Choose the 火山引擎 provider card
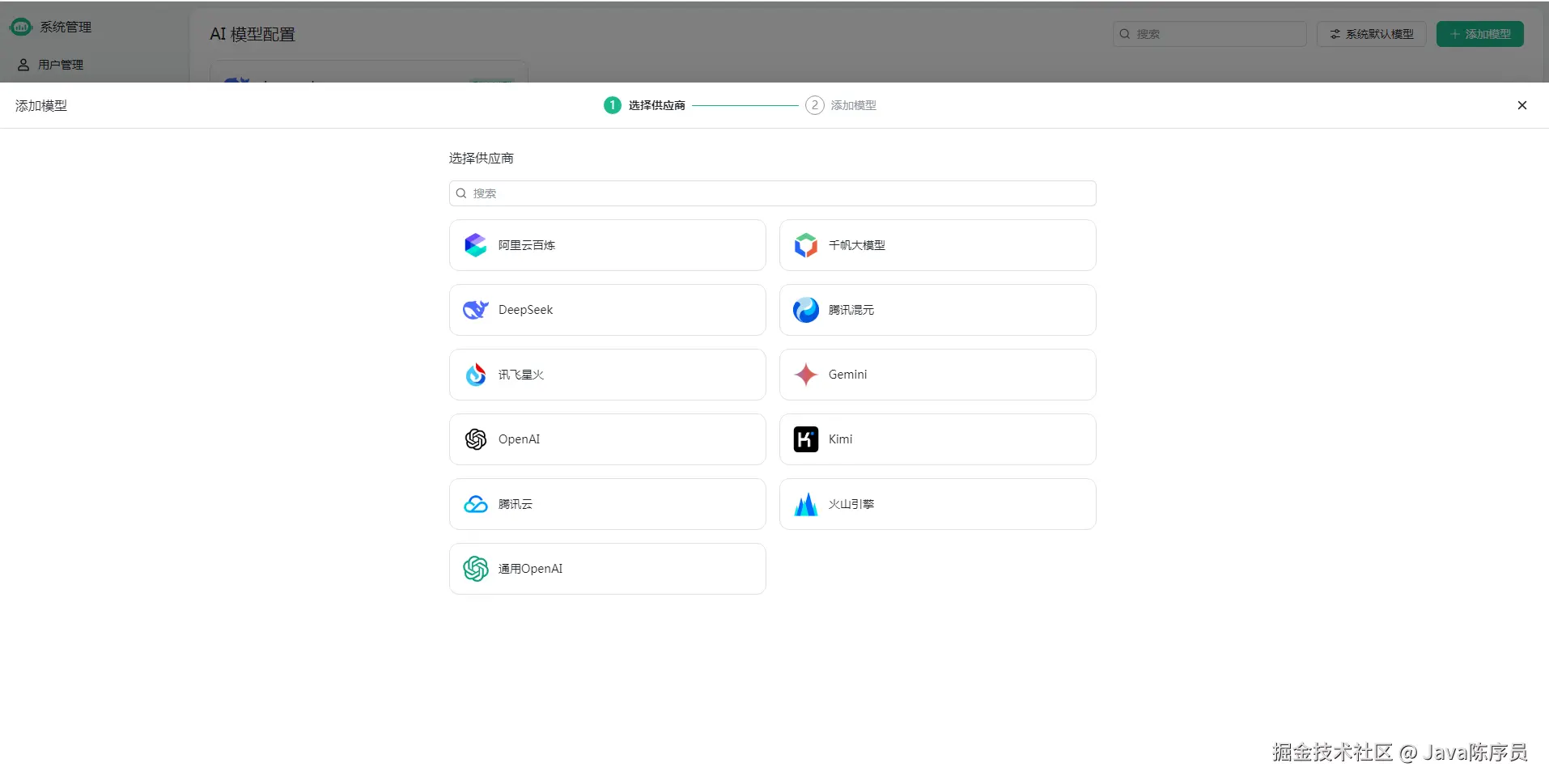Viewport: 1549px width, 784px height. pos(938,504)
